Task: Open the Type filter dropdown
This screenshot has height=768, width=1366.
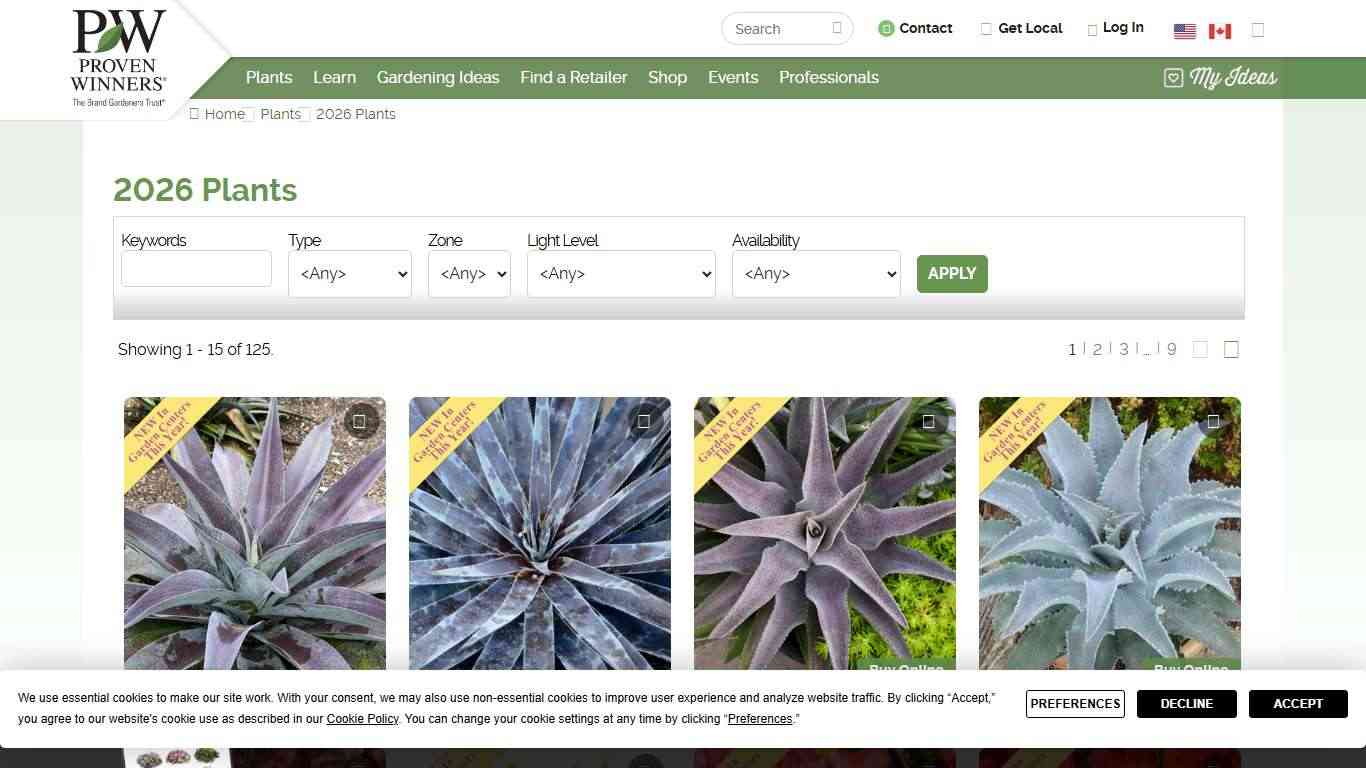Action: click(349, 273)
